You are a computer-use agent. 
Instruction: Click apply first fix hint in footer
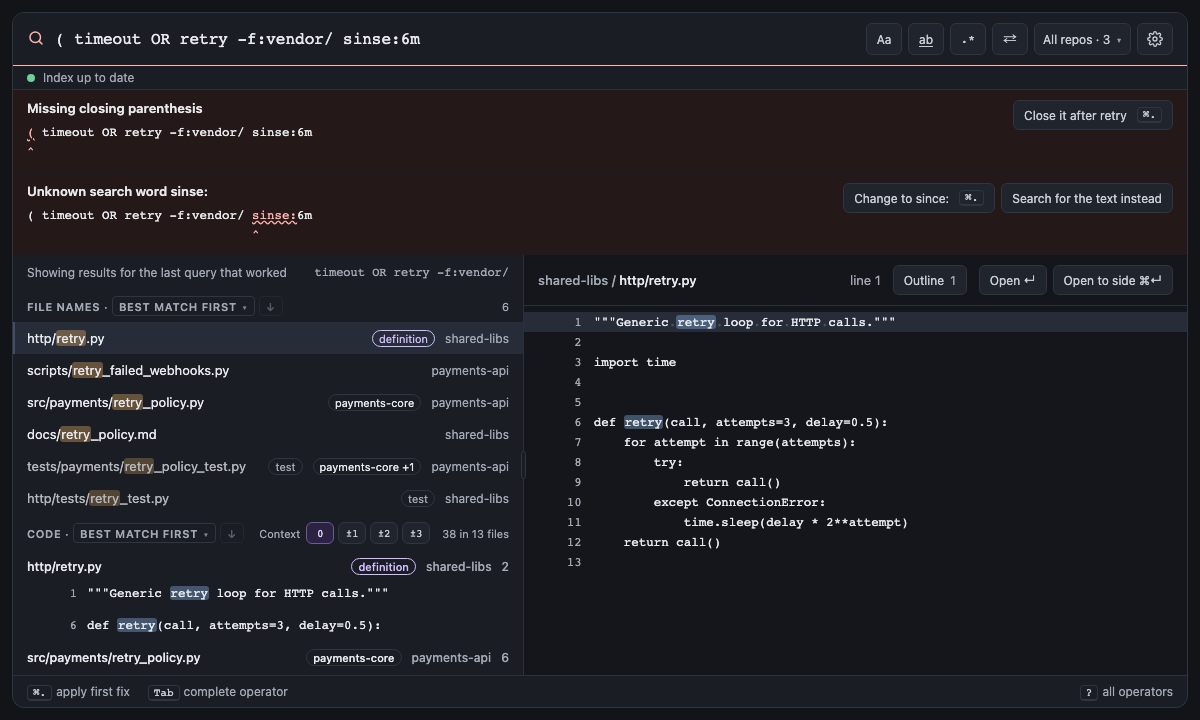tap(79, 692)
